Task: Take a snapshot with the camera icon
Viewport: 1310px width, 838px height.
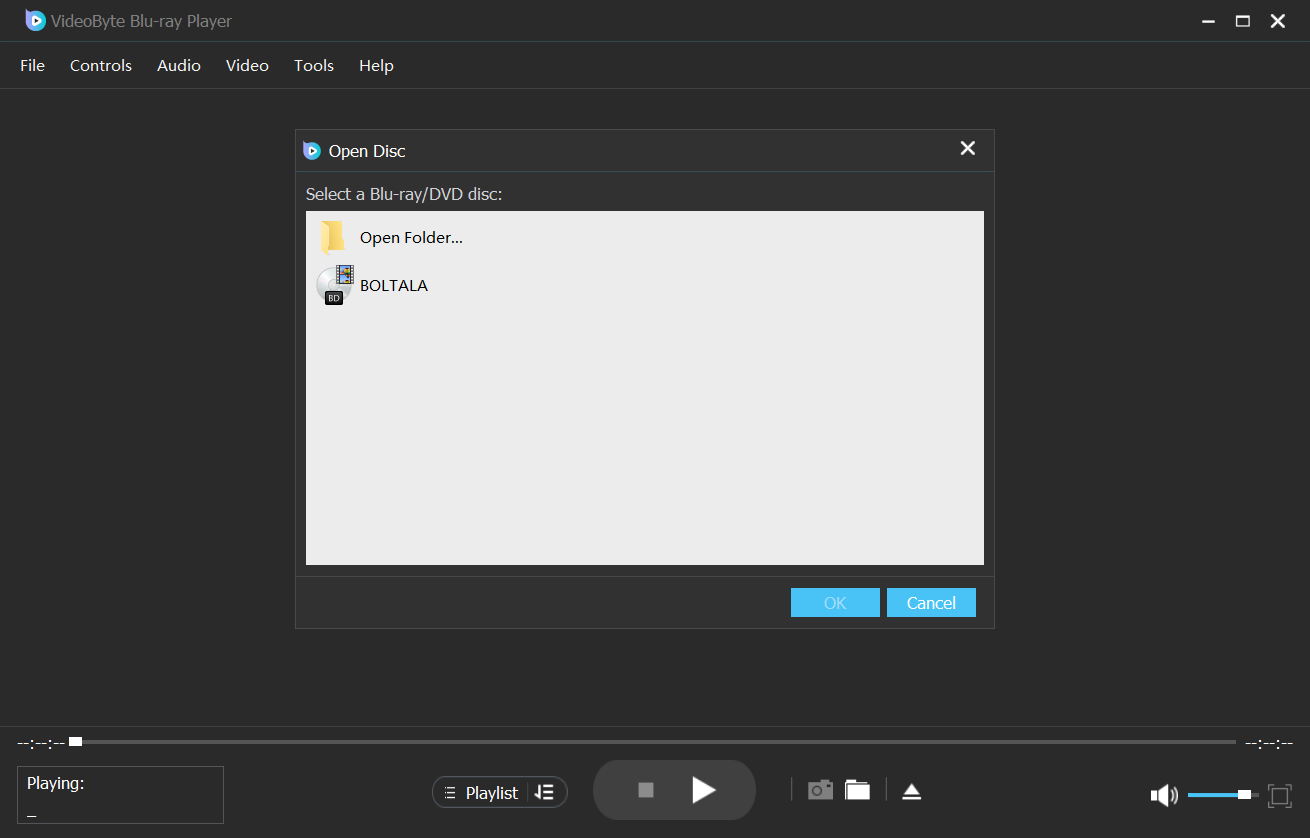Action: click(820, 789)
